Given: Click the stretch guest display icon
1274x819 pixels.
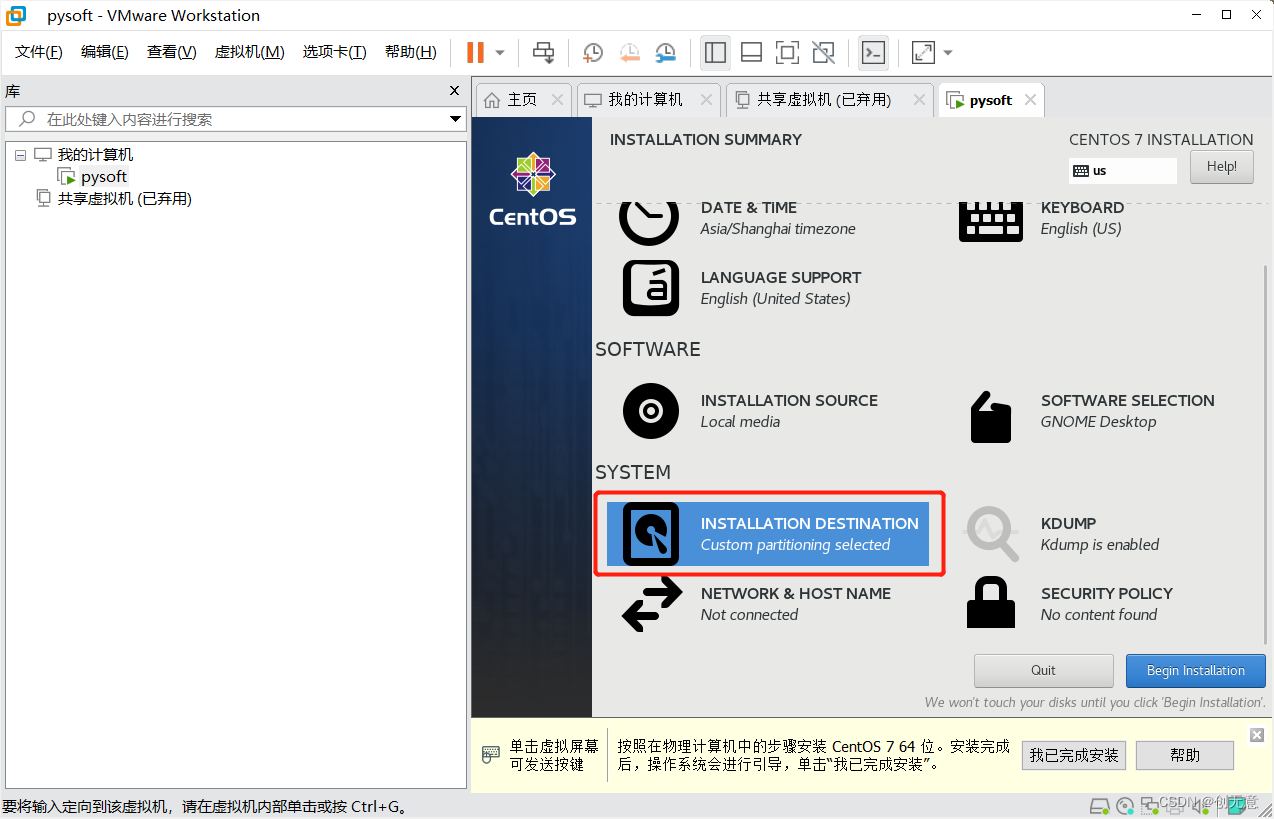Looking at the screenshot, I should click(923, 52).
